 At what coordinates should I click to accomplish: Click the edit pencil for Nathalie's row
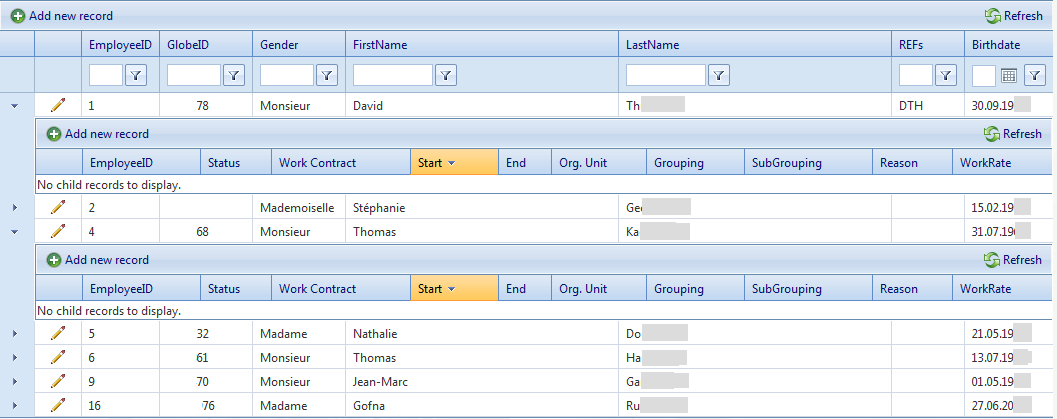click(58, 333)
